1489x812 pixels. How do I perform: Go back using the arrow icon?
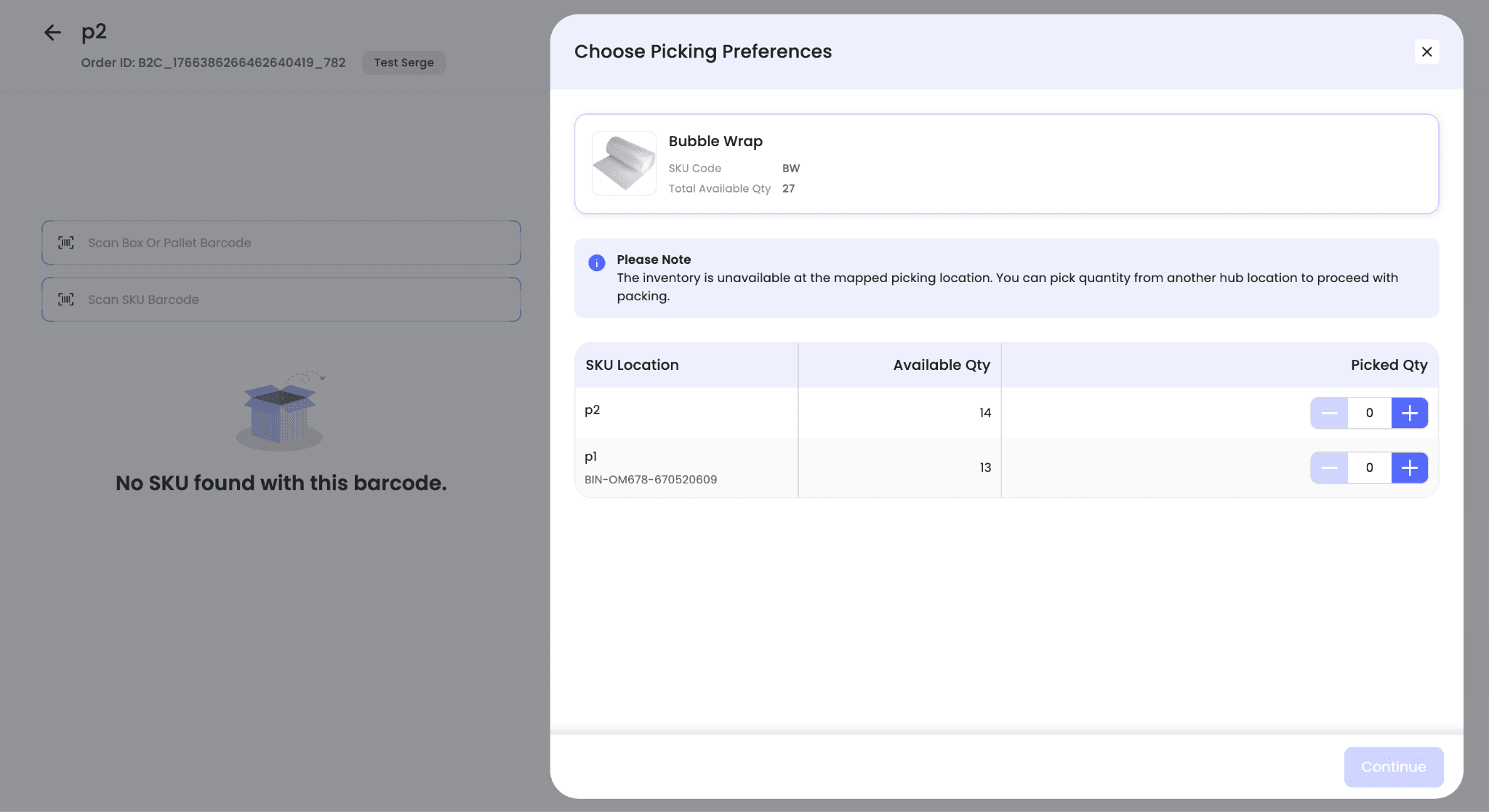52,32
